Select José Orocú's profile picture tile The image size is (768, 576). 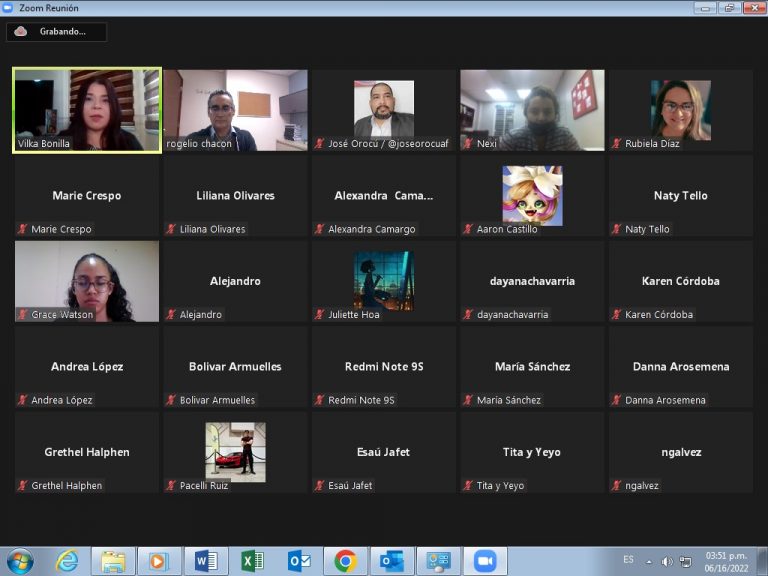384,109
